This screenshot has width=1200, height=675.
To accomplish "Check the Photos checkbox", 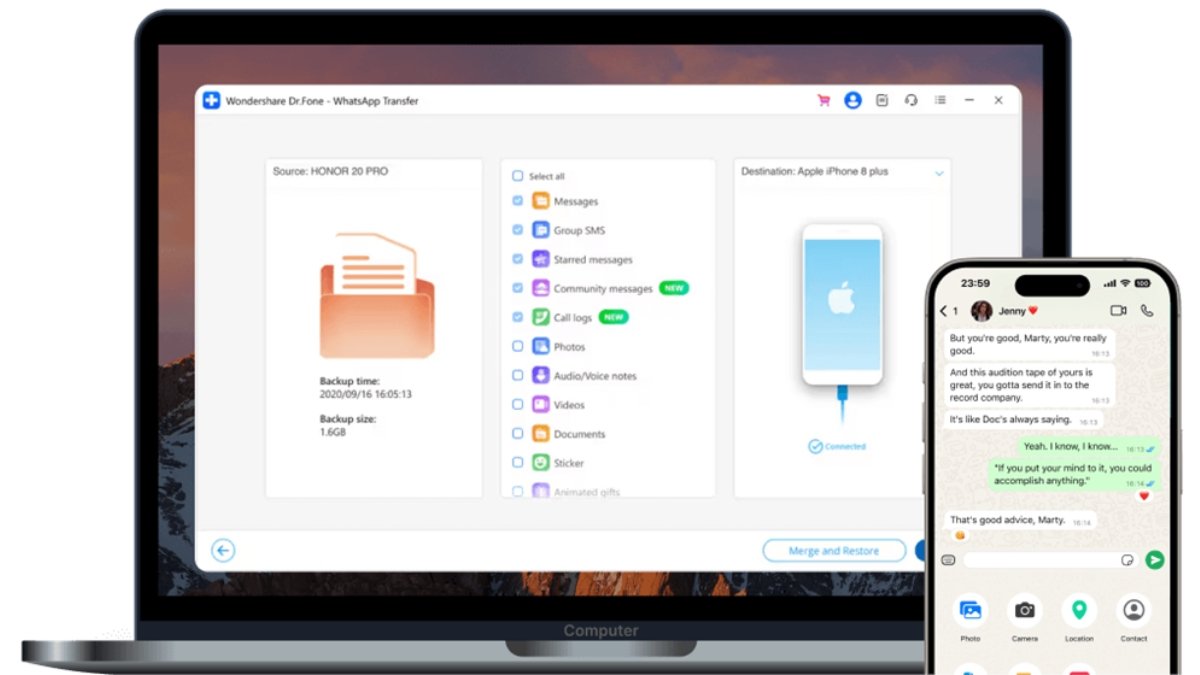I will pyautogui.click(x=518, y=346).
